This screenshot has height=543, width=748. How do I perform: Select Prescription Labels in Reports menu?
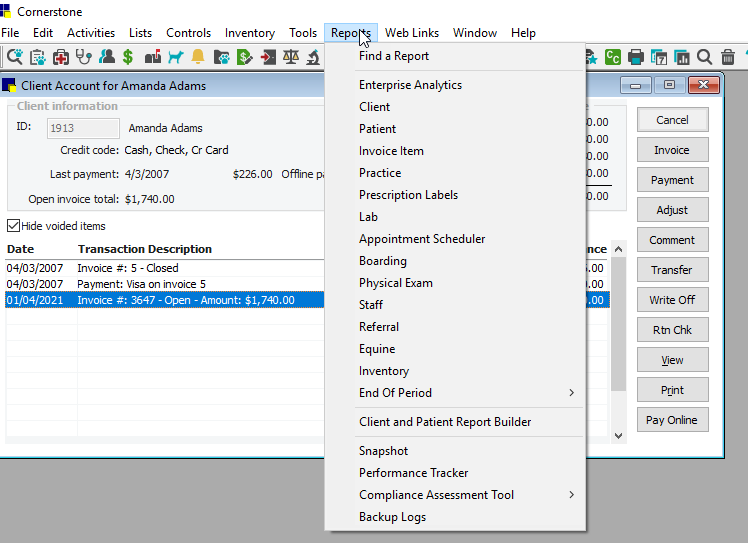pyautogui.click(x=408, y=195)
